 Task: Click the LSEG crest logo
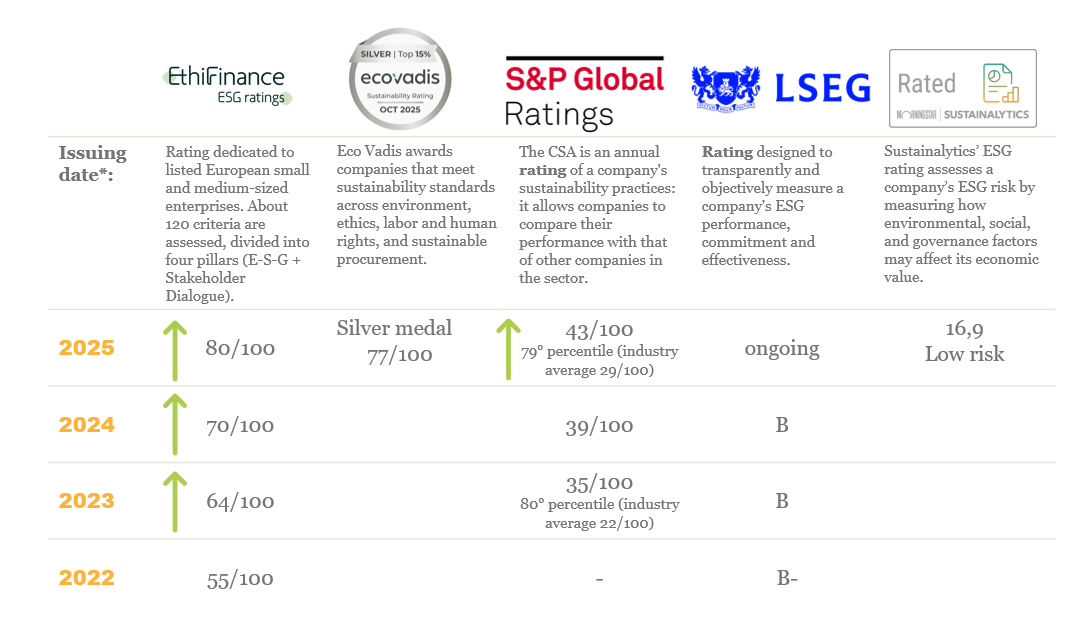click(728, 88)
